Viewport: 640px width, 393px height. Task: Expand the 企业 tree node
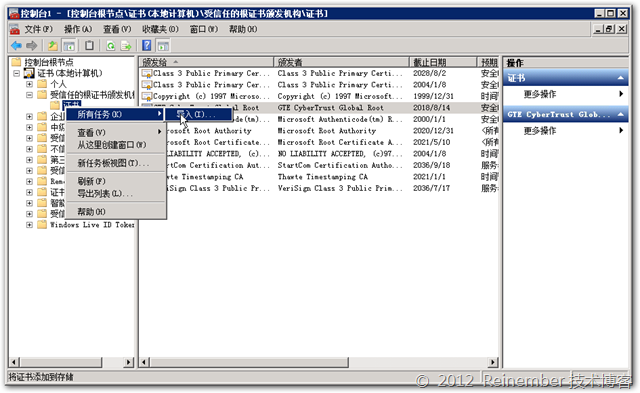29,116
